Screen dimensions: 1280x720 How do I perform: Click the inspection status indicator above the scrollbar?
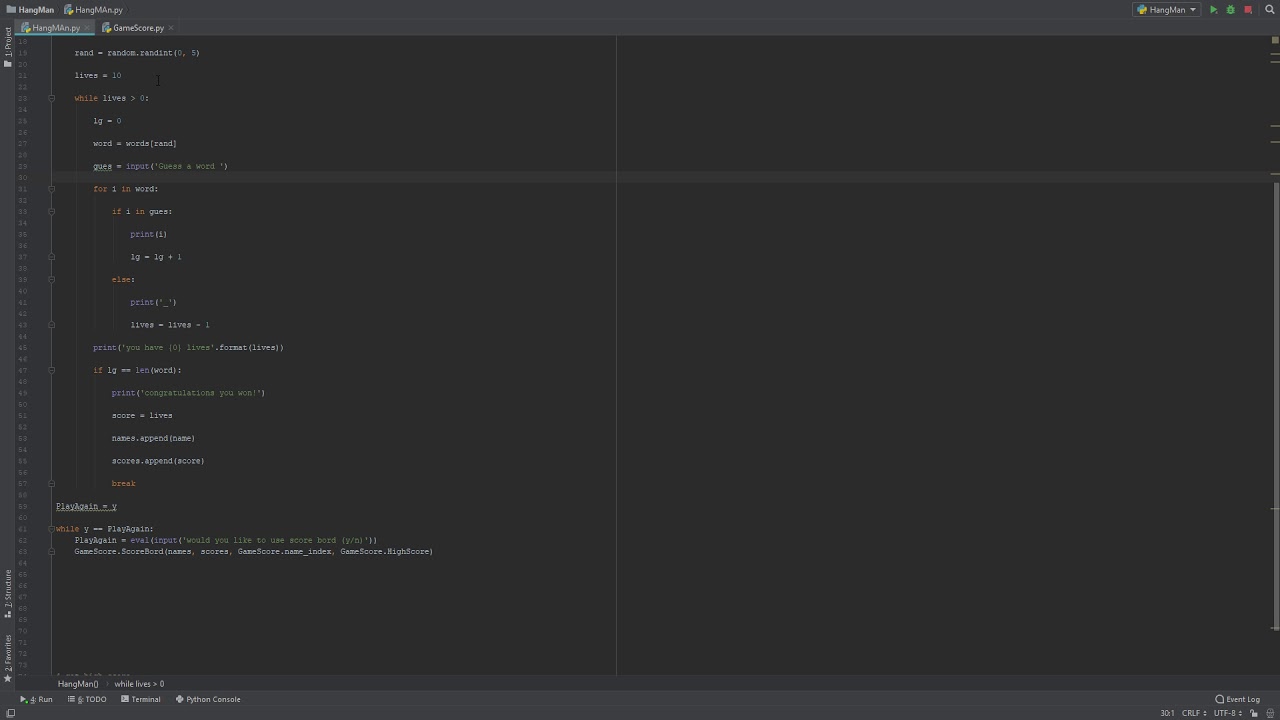(x=1275, y=40)
